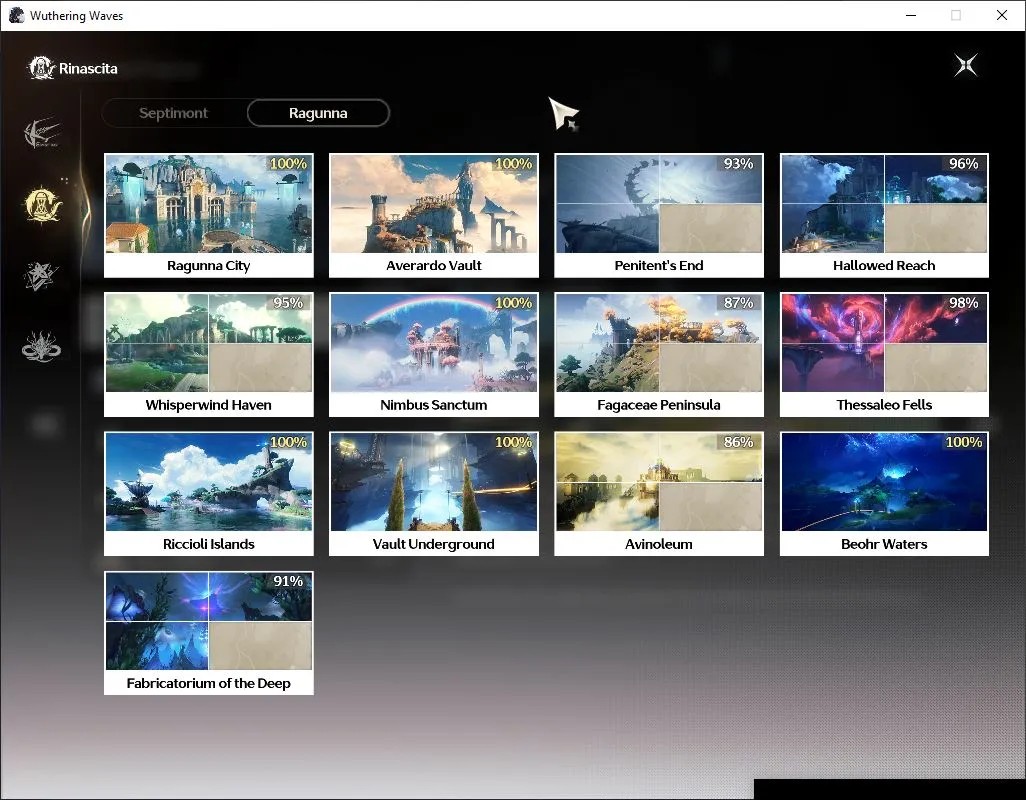Click the Wuthering Waves title bar icon
The height and width of the screenshot is (800, 1026).
click(x=16, y=15)
